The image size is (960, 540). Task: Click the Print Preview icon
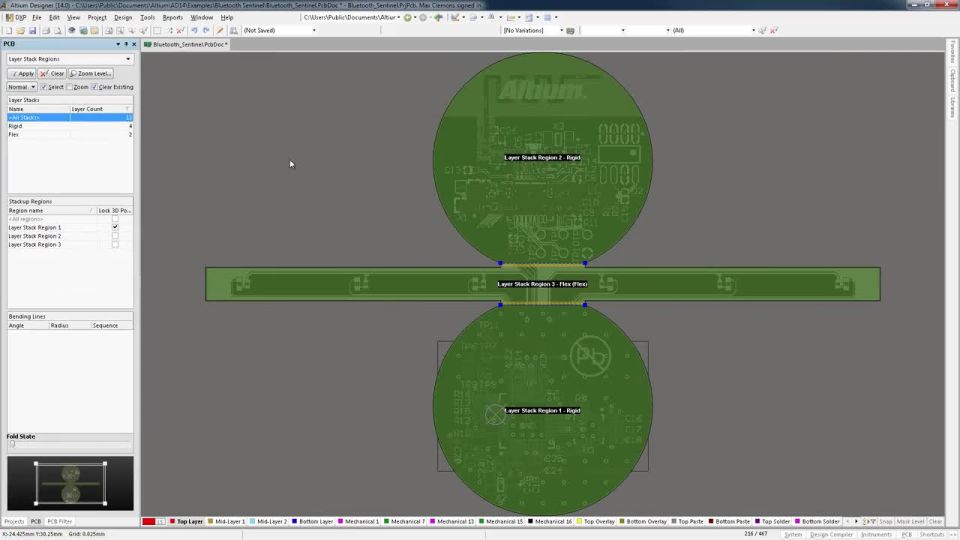point(58,30)
